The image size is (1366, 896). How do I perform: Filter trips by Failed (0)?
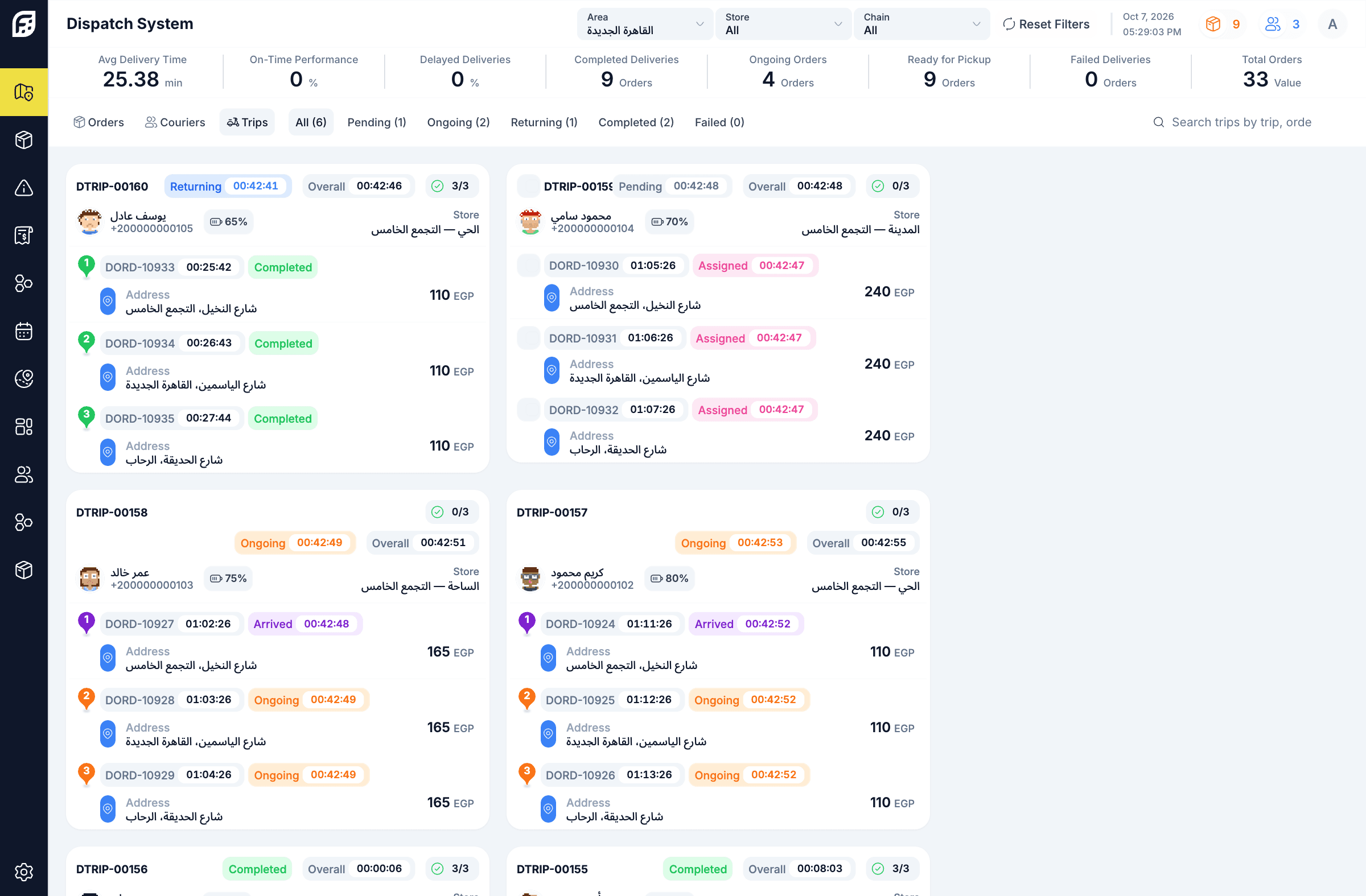point(719,122)
